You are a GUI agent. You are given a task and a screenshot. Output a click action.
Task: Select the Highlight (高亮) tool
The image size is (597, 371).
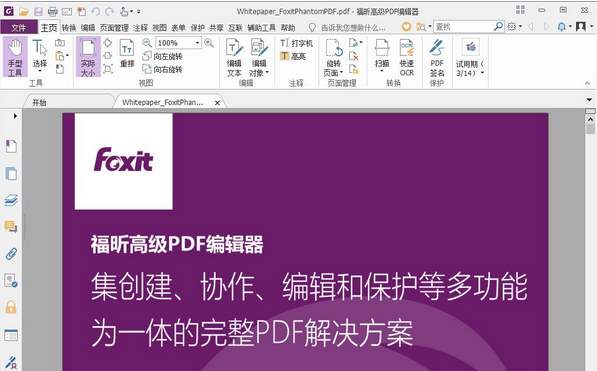(293, 56)
